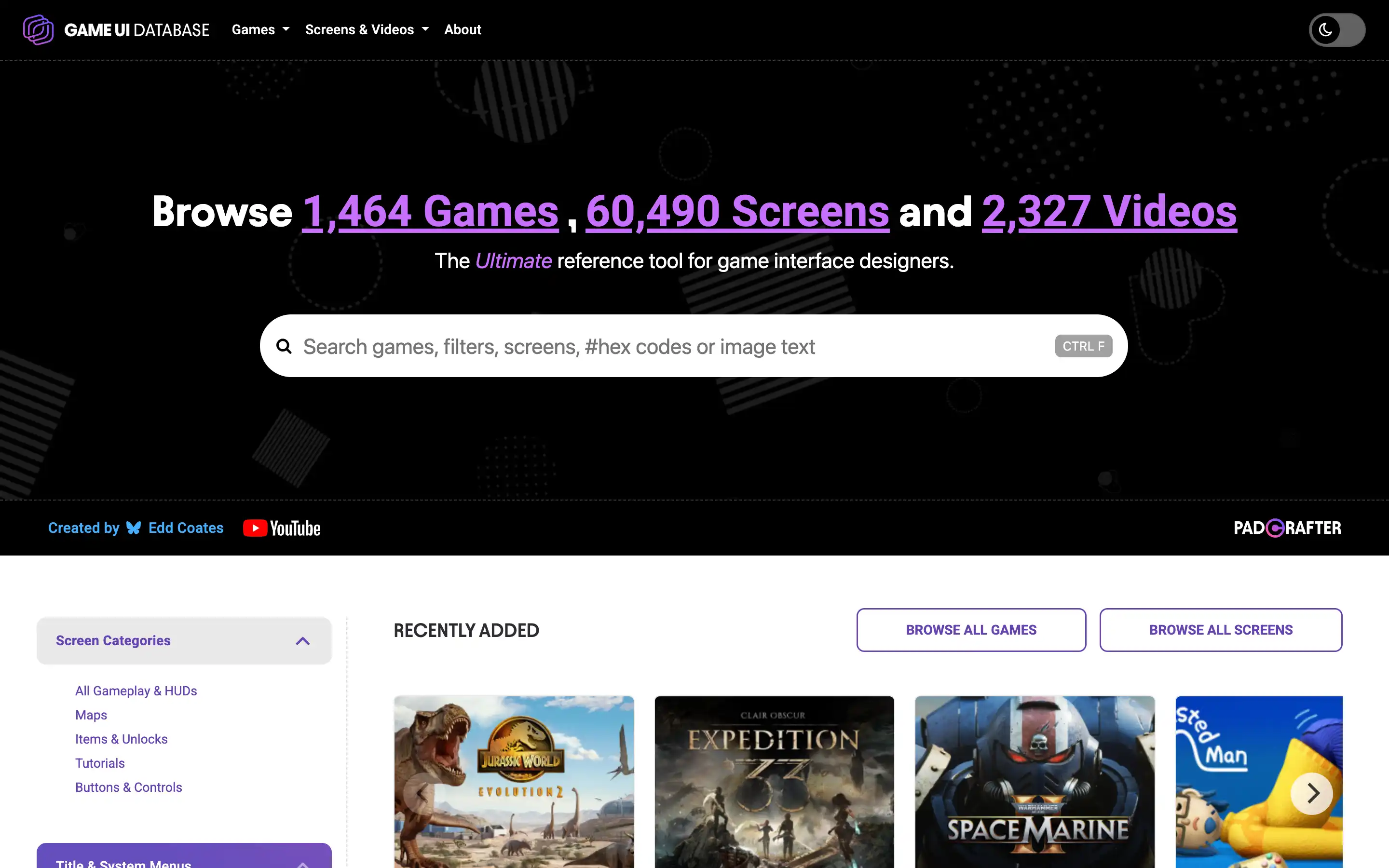The image size is (1389, 868).
Task: Click the carousel previous arrow
Action: [423, 793]
